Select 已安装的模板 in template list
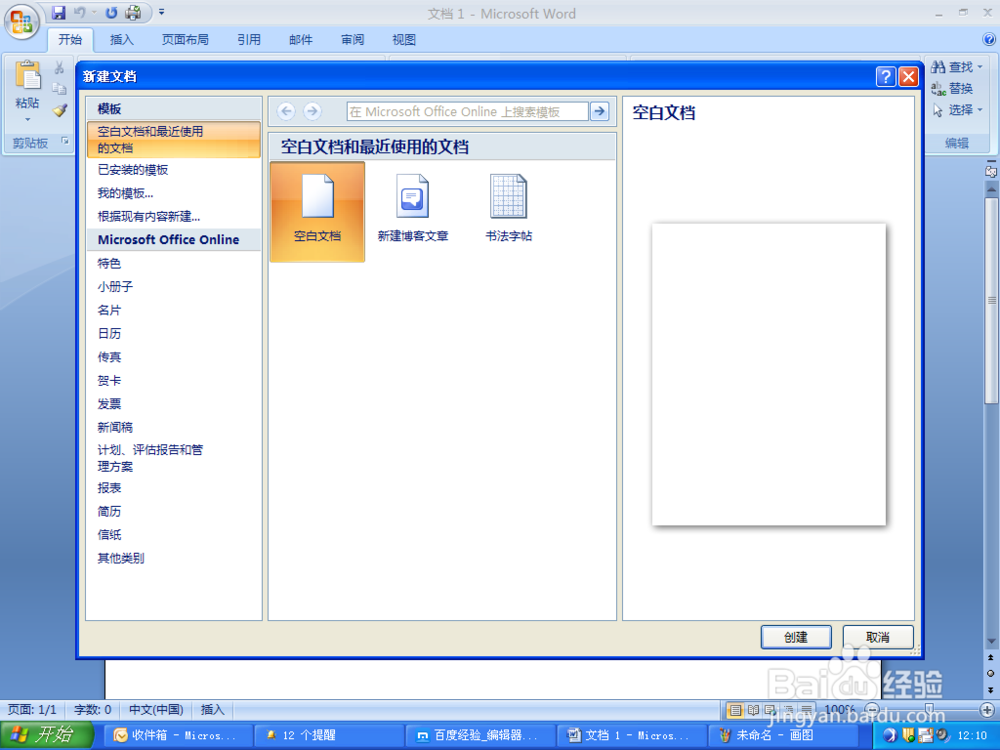The width and height of the screenshot is (1000, 750). coord(133,170)
